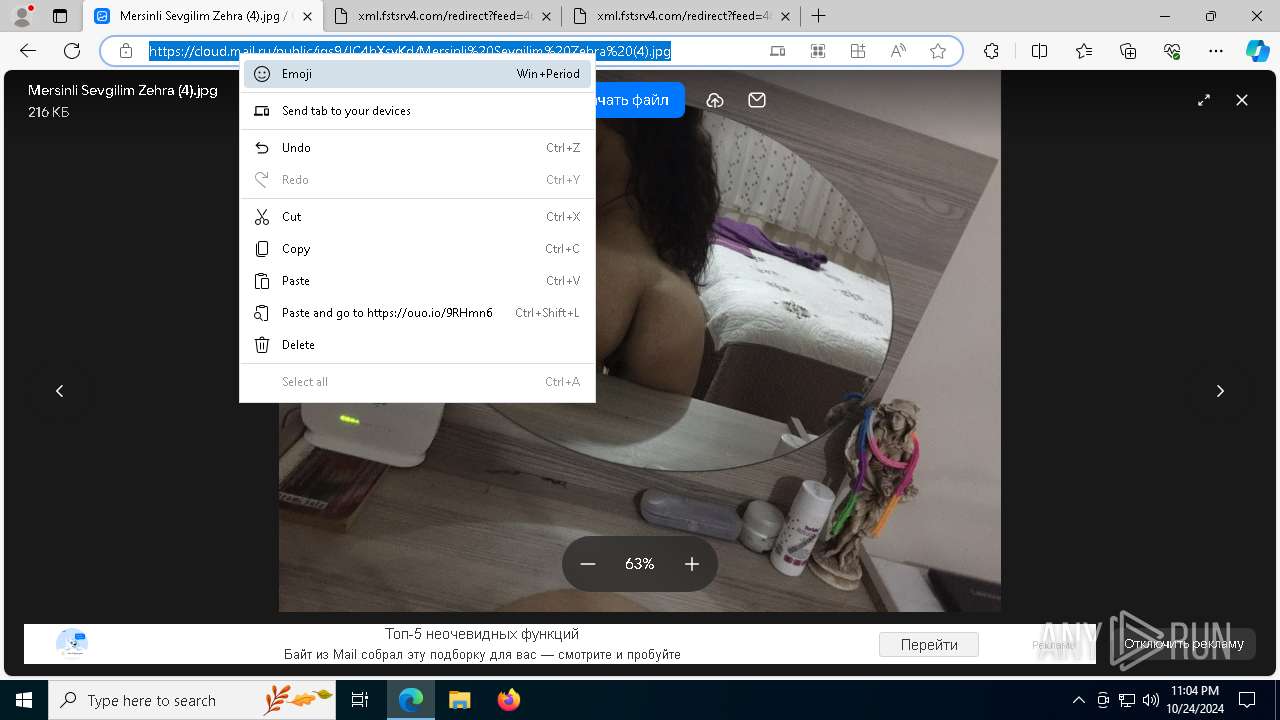The image size is (1280, 720).
Task: Open Favorites list icon in toolbar
Action: pyautogui.click(x=1084, y=51)
